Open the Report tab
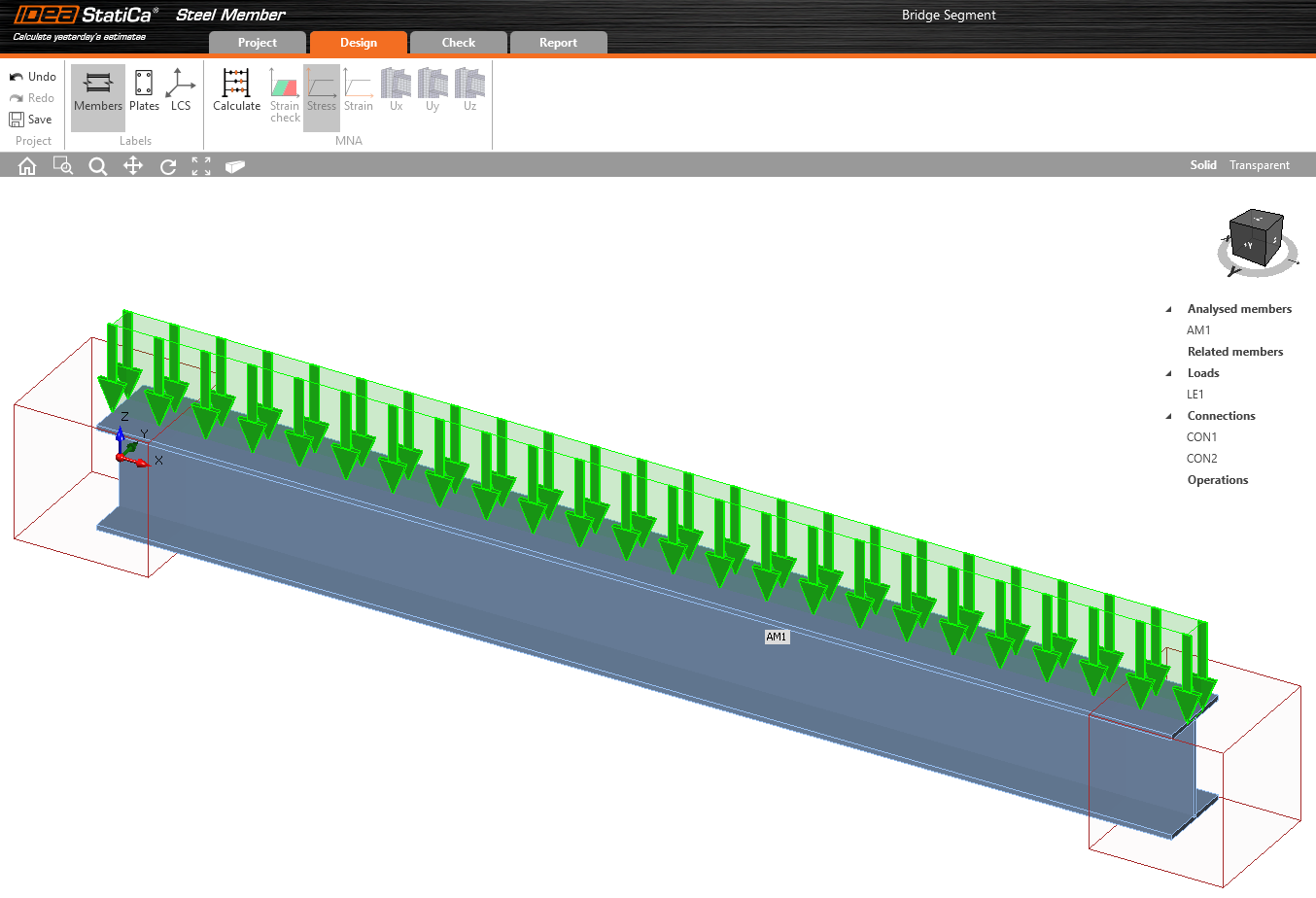1316x898 pixels. [x=558, y=43]
